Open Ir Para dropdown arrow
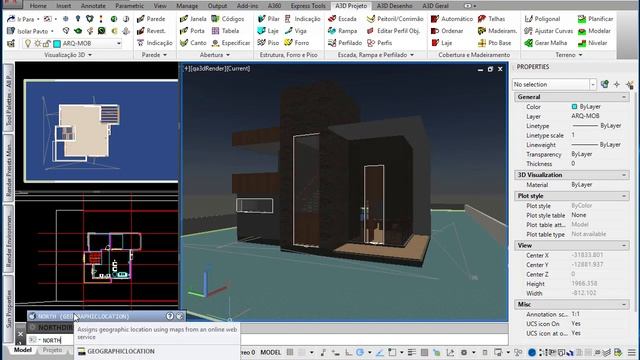The width and height of the screenshot is (640, 360). click(38, 19)
